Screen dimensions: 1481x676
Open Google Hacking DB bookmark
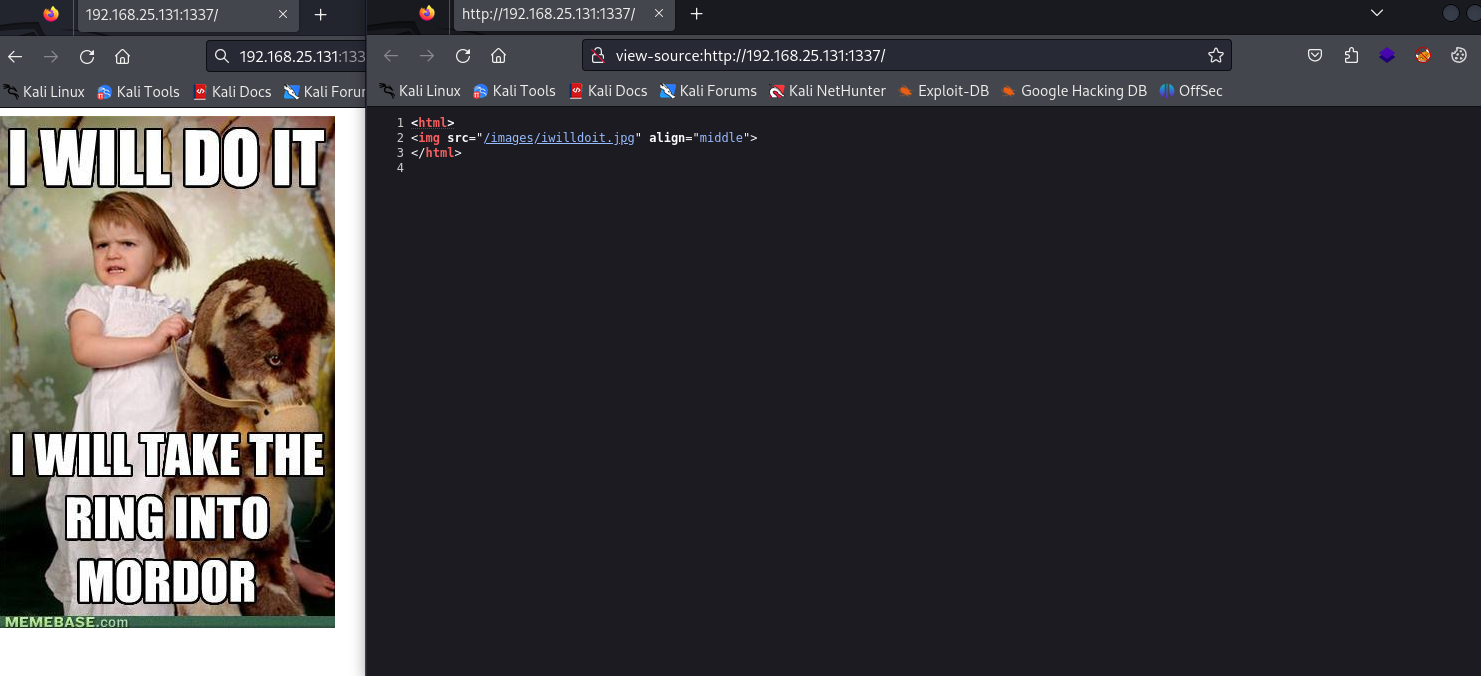click(x=1073, y=91)
